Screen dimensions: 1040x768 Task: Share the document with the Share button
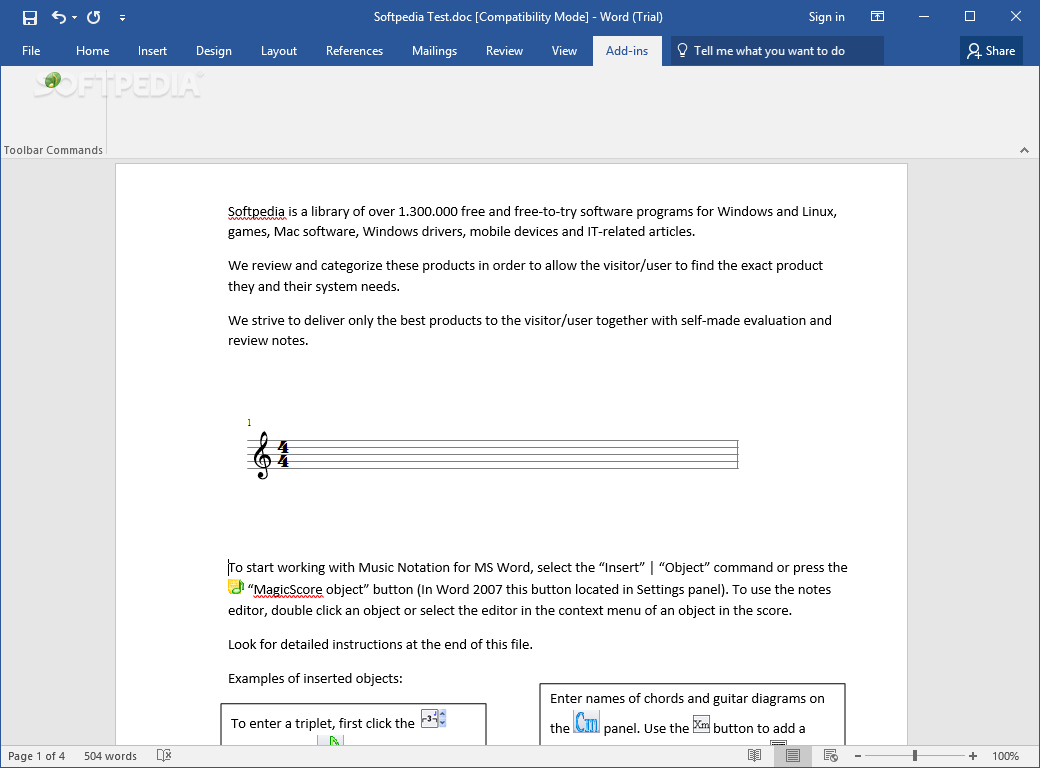[991, 51]
